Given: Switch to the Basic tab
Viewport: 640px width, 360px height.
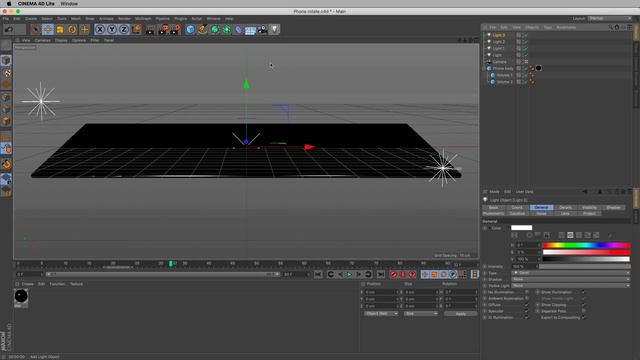Looking at the screenshot, I should coord(493,208).
